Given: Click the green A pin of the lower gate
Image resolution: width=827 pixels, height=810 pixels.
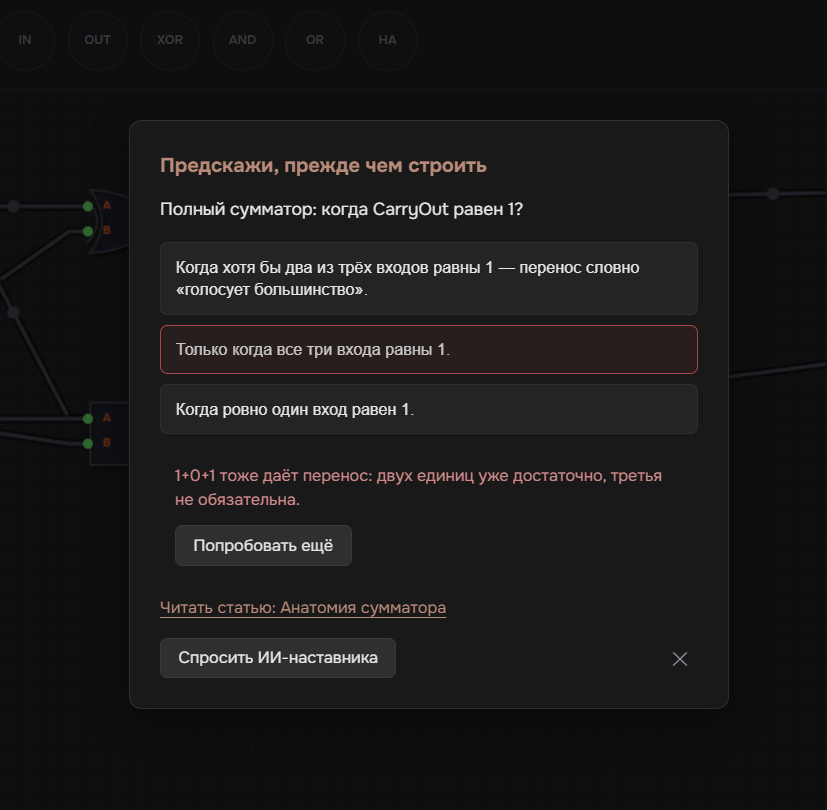Looking at the screenshot, I should point(88,419).
